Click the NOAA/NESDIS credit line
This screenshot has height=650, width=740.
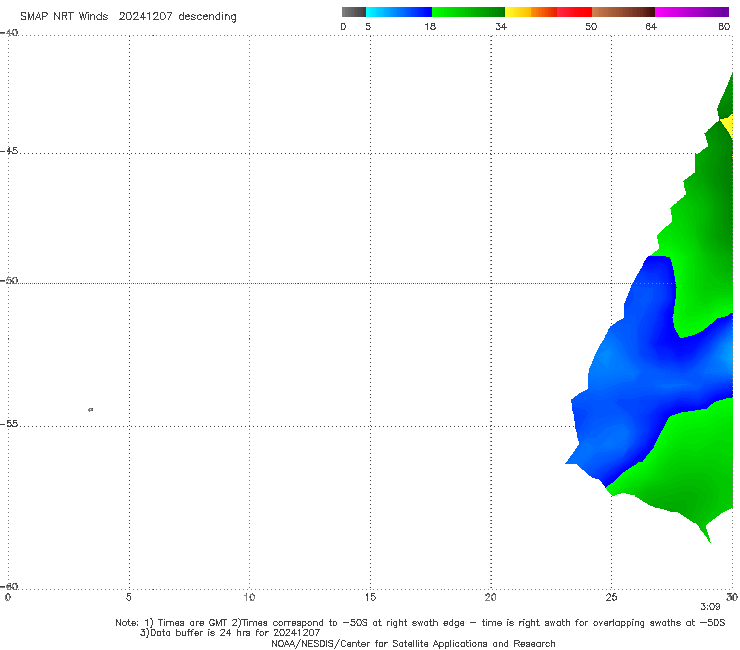(x=413, y=644)
